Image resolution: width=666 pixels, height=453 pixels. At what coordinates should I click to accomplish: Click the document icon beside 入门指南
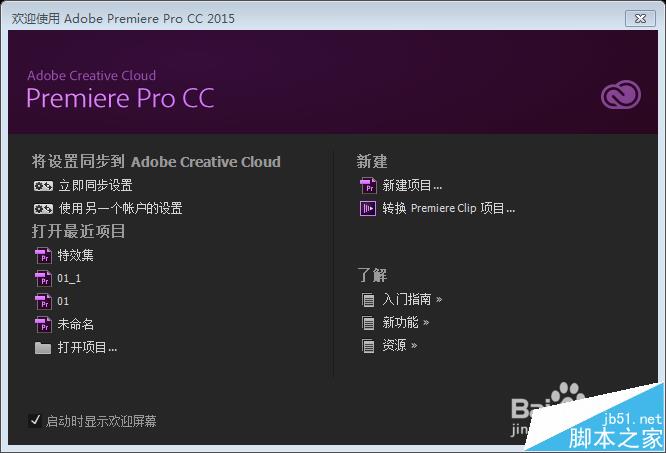[368, 300]
